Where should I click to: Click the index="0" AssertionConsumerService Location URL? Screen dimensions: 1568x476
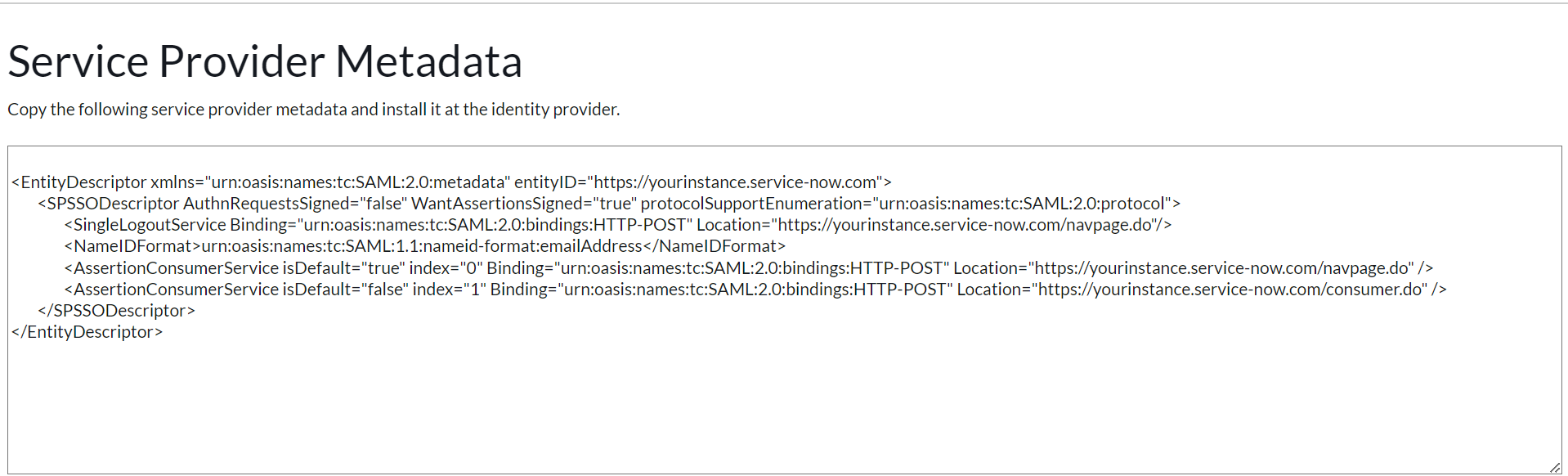(x=1223, y=268)
